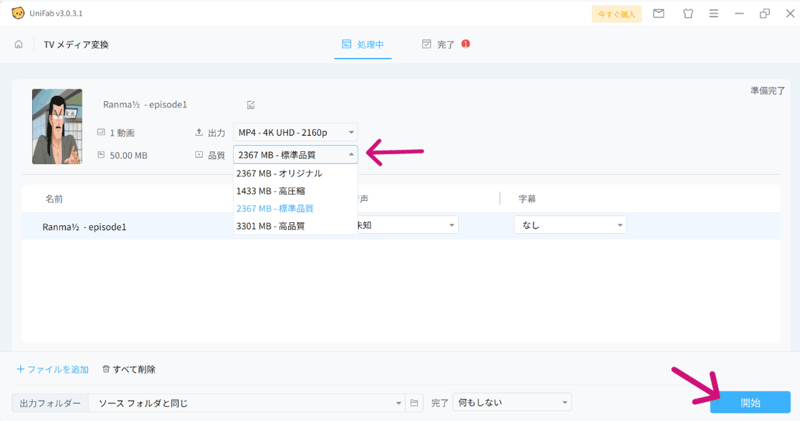Click the browse folder icon for output folder

(x=415, y=403)
